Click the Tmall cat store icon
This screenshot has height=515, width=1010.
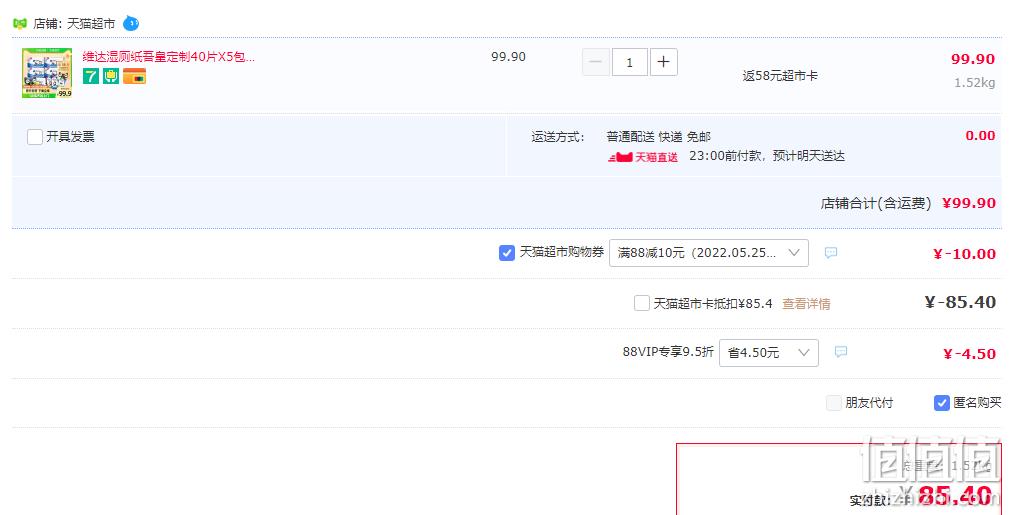(x=20, y=24)
